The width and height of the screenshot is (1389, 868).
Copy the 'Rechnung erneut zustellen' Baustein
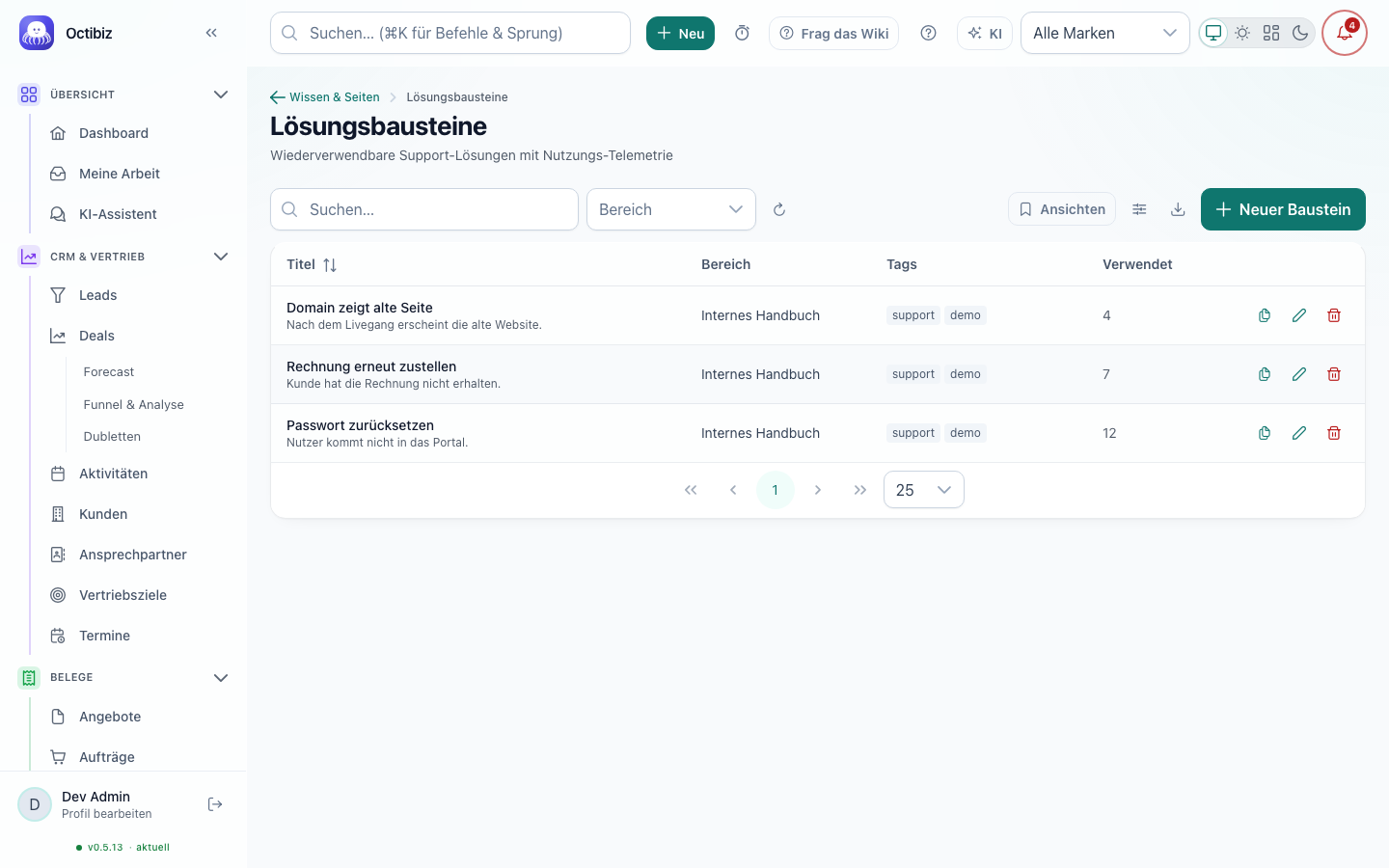pos(1265,374)
